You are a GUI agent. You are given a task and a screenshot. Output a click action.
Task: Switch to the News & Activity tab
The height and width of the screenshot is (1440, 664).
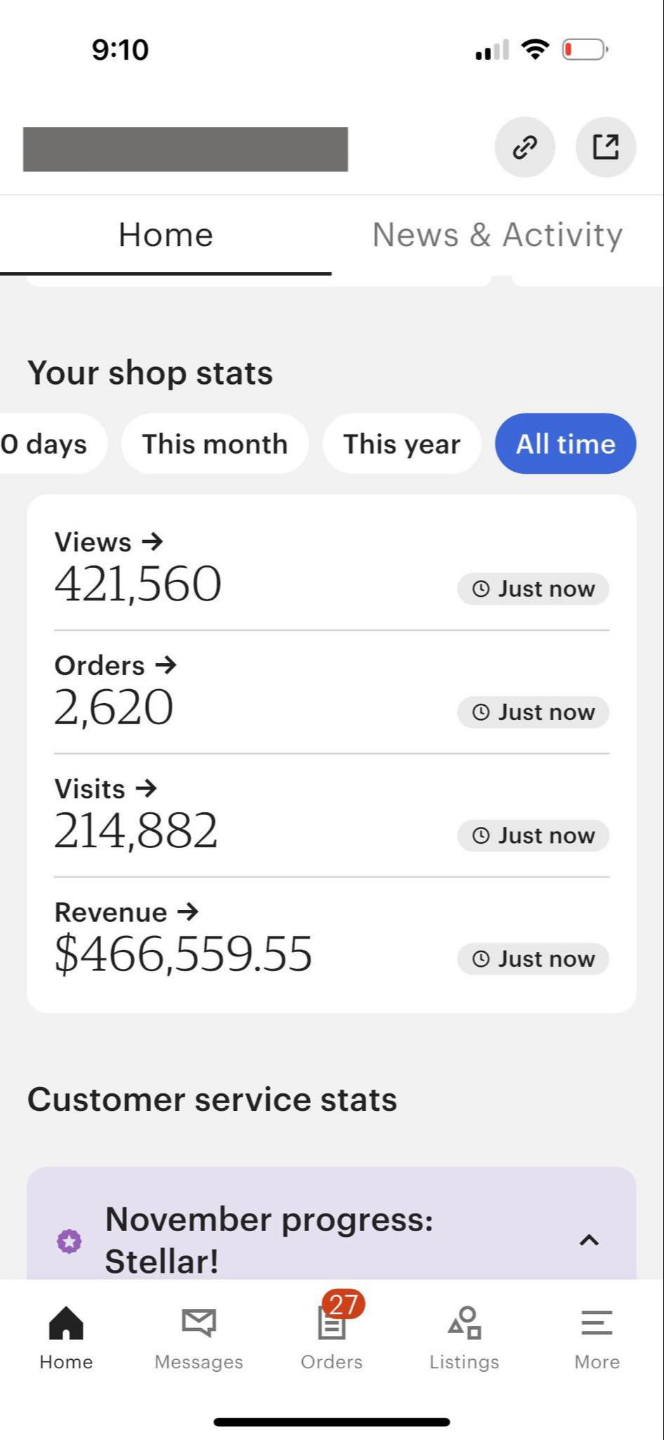(497, 235)
